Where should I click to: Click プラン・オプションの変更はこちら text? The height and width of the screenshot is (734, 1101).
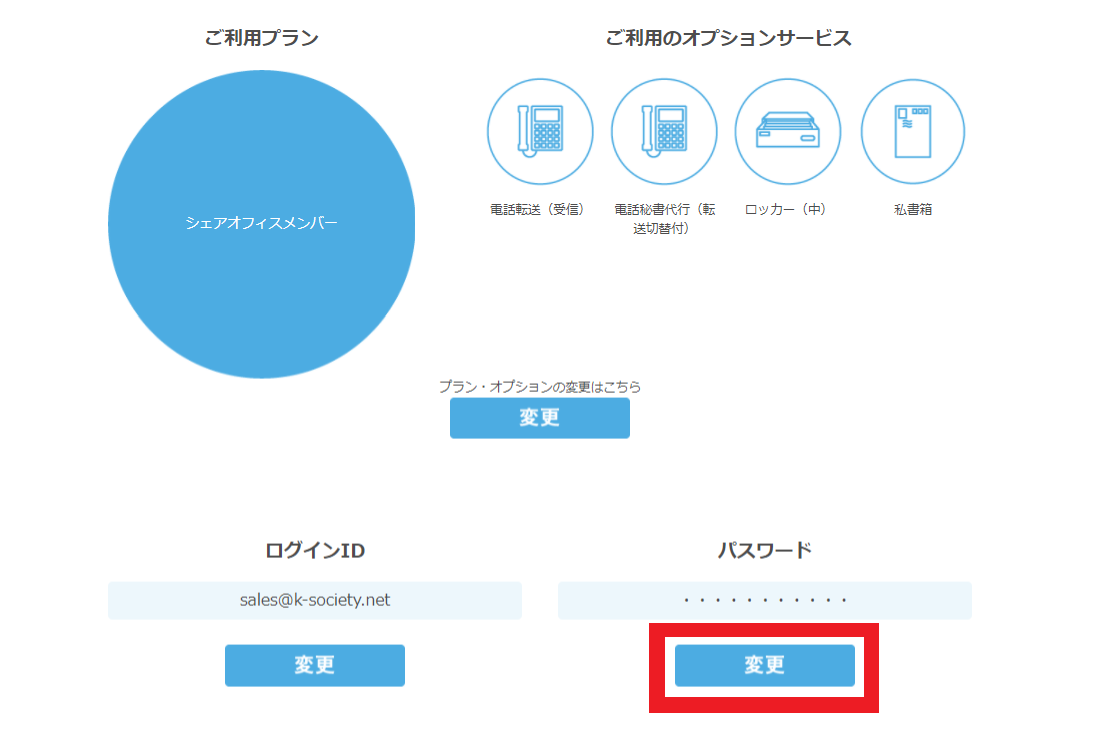coord(539,386)
